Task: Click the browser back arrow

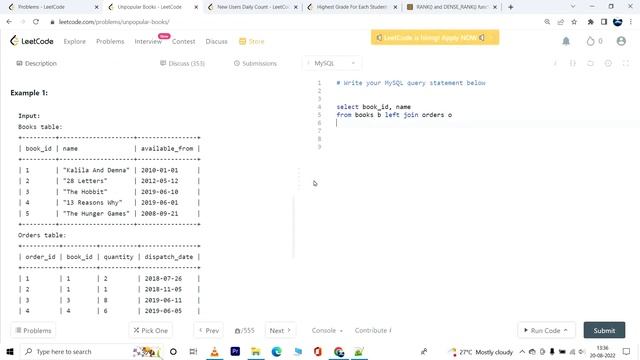Action: tap(9, 22)
